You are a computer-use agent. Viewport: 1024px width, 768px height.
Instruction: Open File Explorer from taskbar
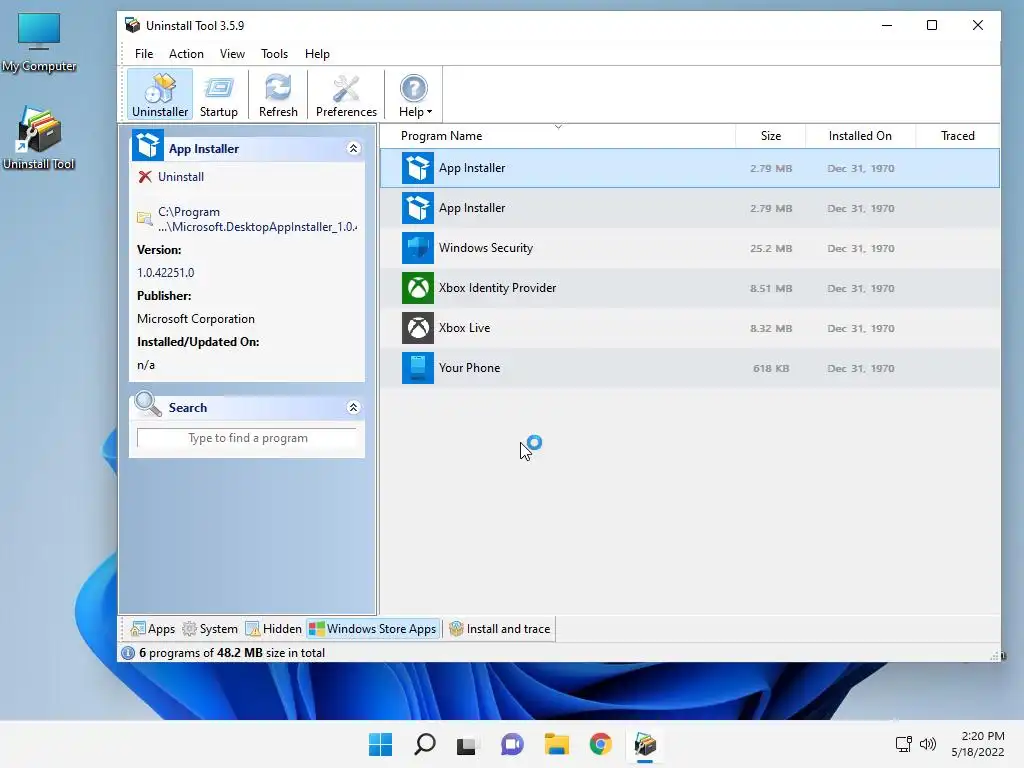click(556, 744)
